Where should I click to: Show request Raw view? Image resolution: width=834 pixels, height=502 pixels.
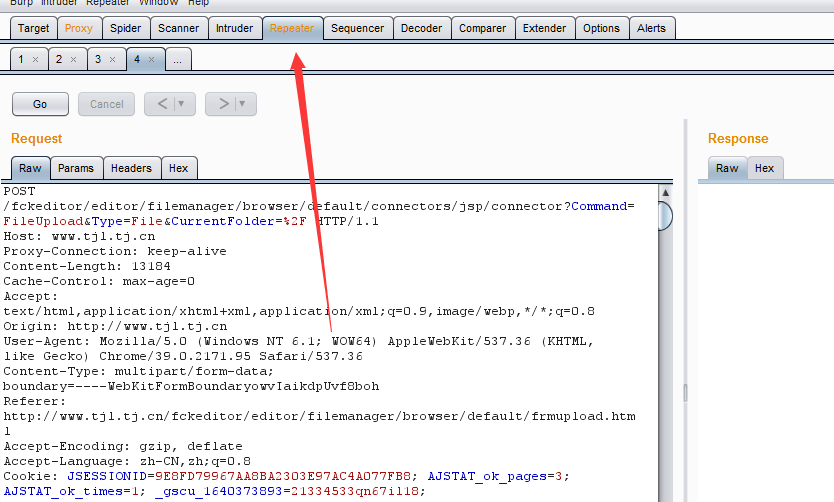click(x=30, y=168)
